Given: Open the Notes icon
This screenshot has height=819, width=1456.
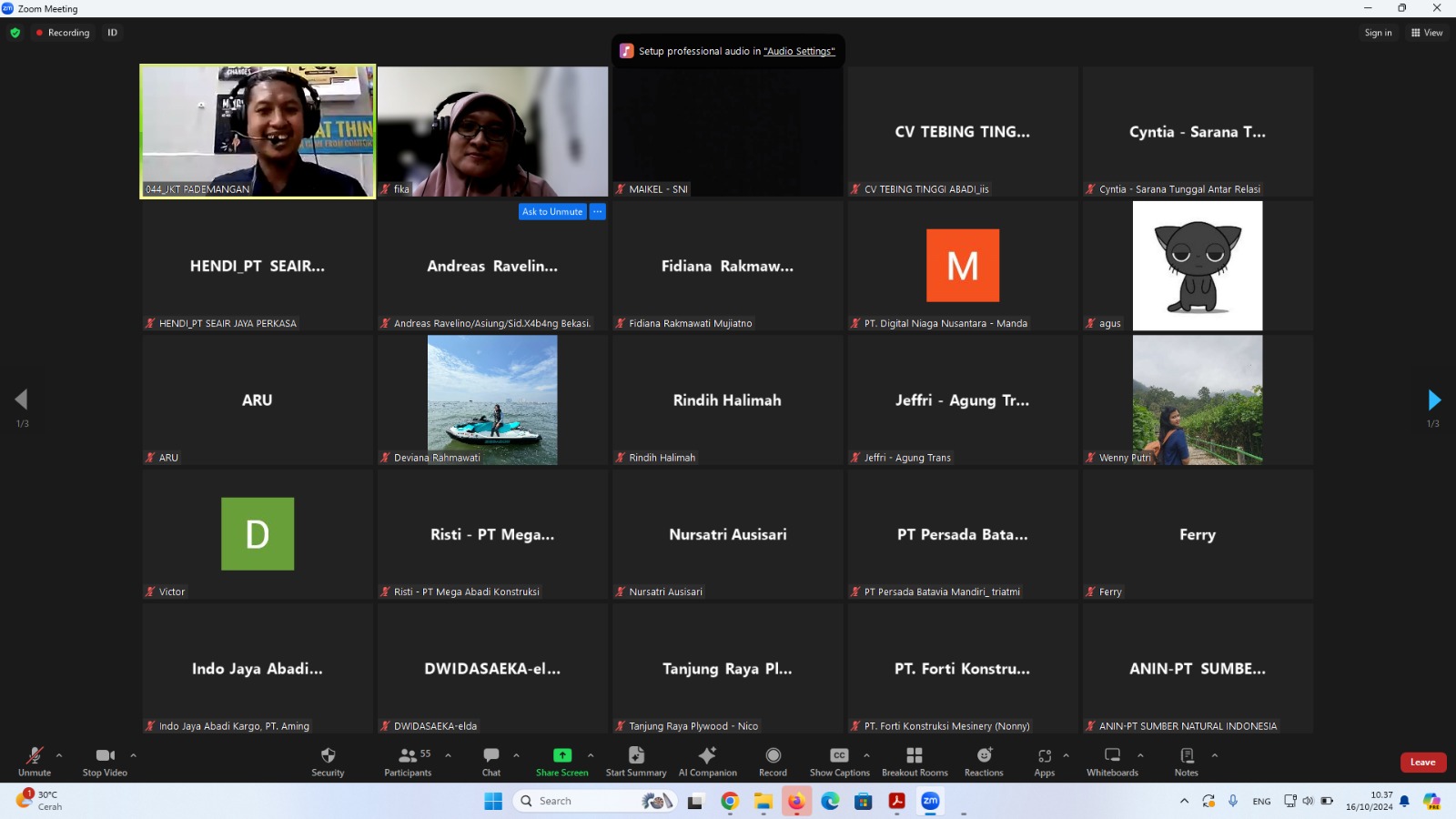Looking at the screenshot, I should pyautogui.click(x=1187, y=755).
